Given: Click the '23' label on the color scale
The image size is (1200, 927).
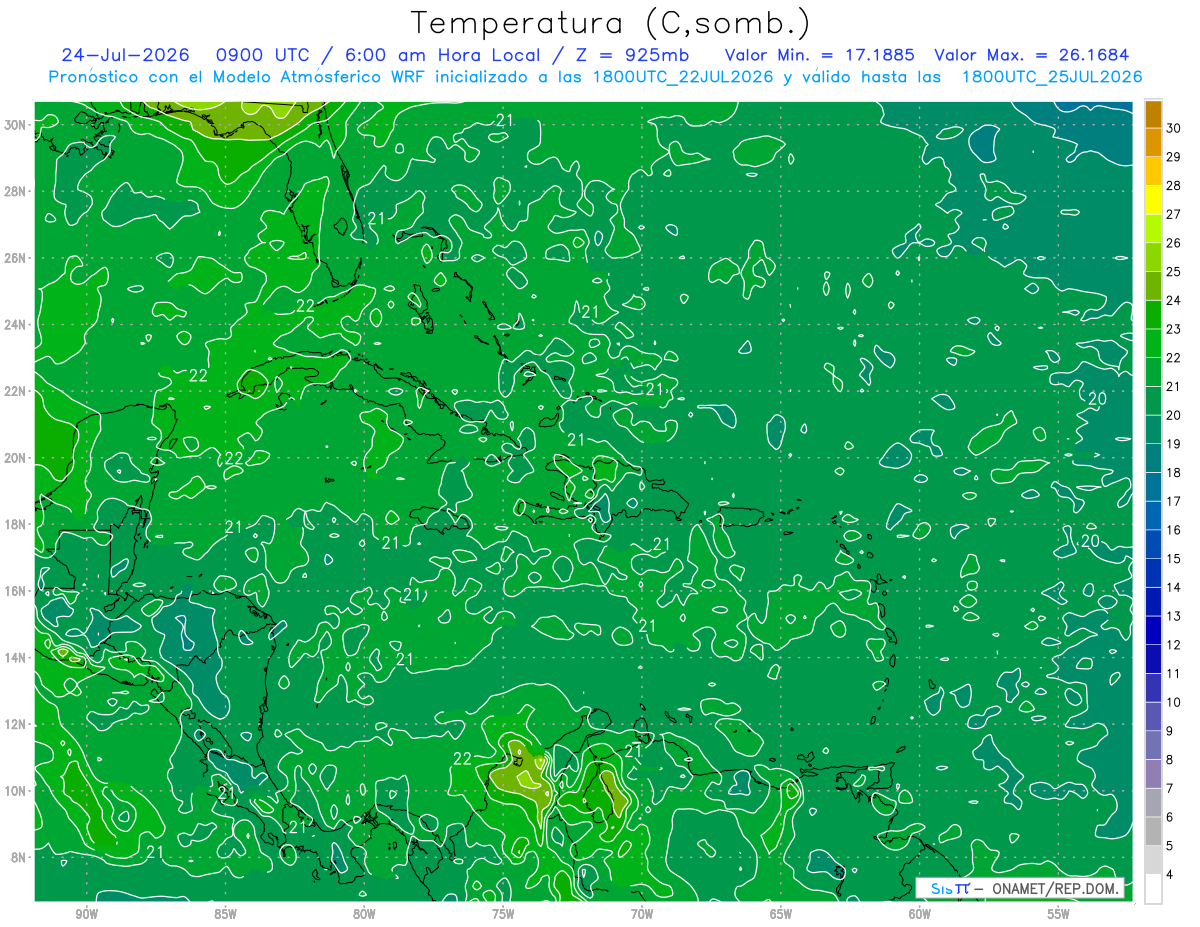Looking at the screenshot, I should coord(1174,329).
